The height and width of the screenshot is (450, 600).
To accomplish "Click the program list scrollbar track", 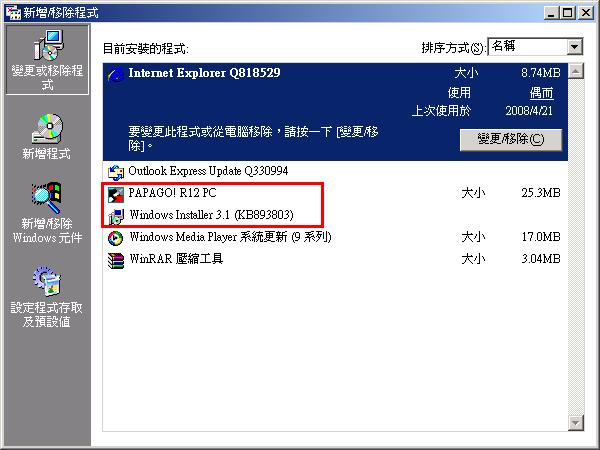I will click(x=576, y=247).
